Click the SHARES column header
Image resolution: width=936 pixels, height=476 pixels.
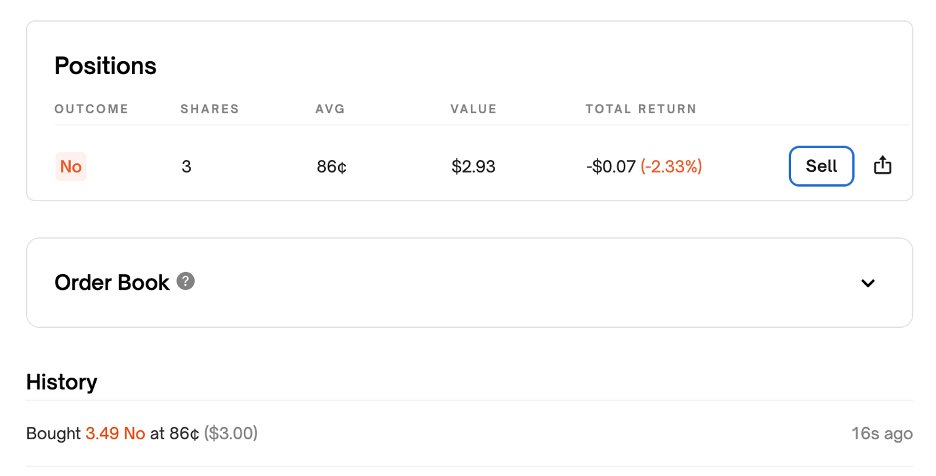point(209,109)
